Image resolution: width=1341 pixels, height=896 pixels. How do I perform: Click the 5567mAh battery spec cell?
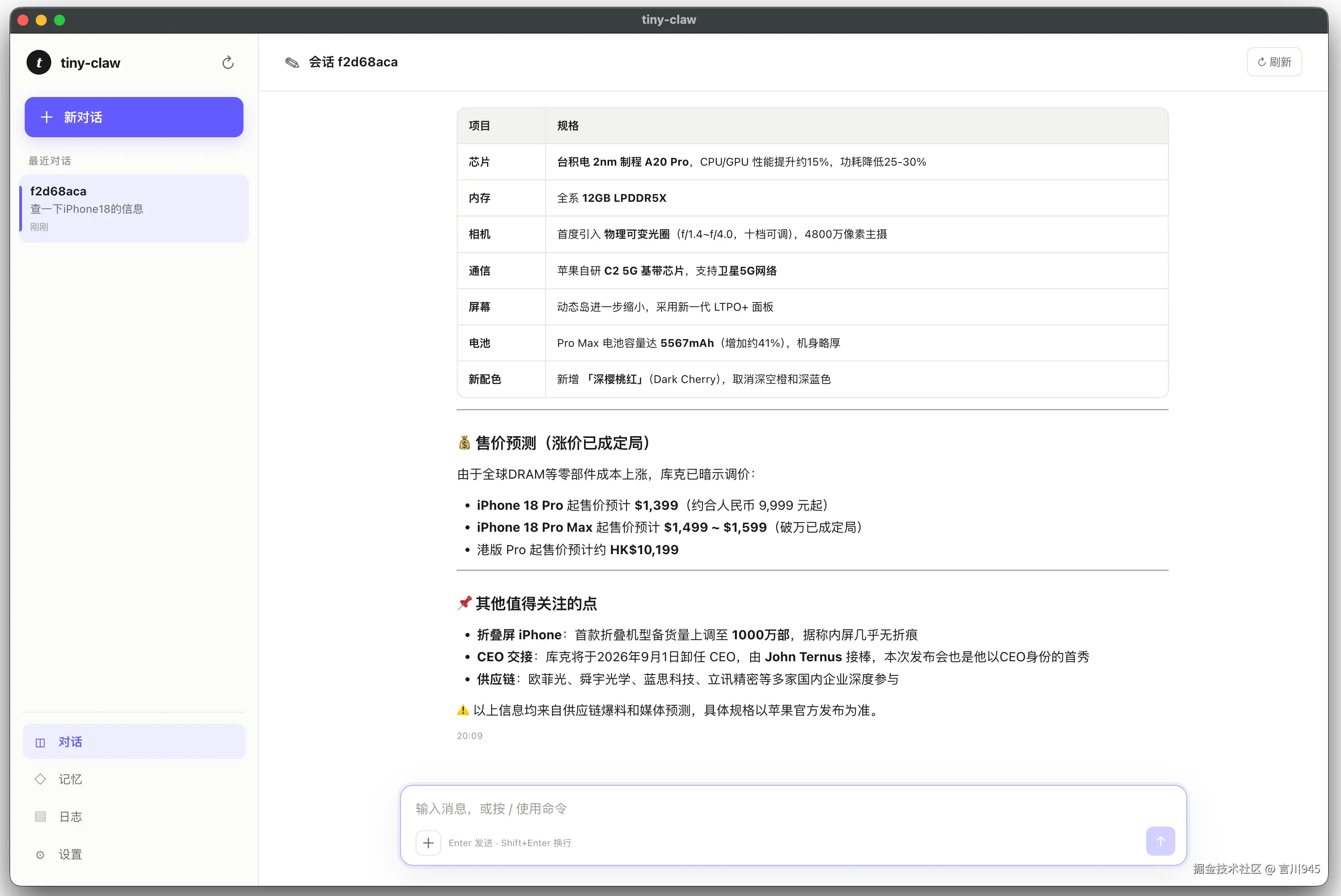pyautogui.click(x=856, y=343)
